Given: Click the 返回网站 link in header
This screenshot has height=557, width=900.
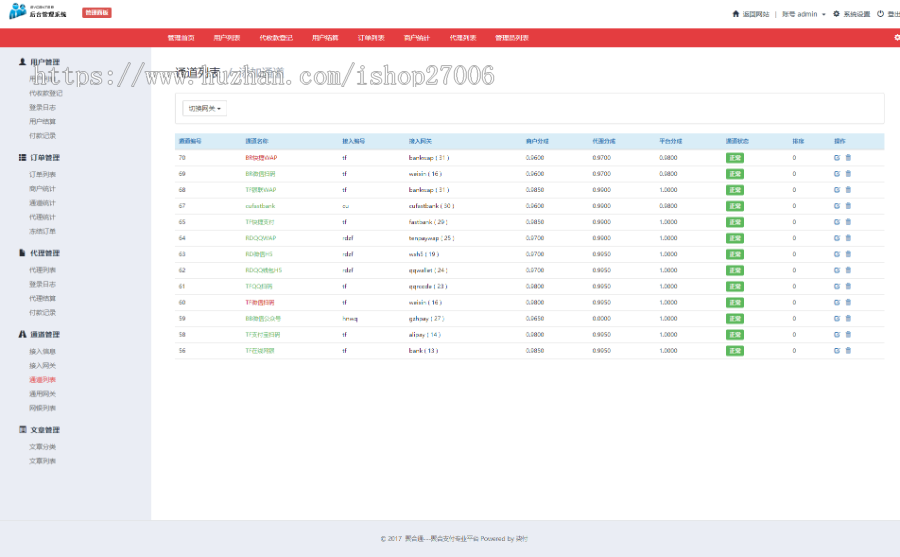Looking at the screenshot, I should 755,14.
